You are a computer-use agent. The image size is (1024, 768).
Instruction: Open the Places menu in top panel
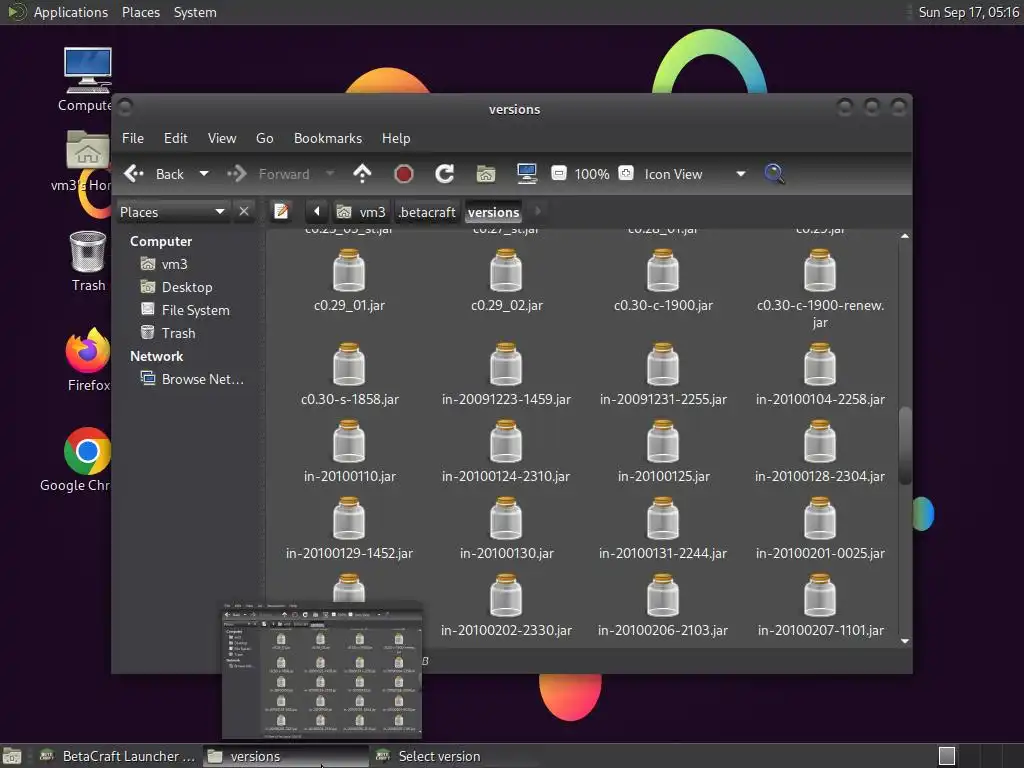coord(140,12)
